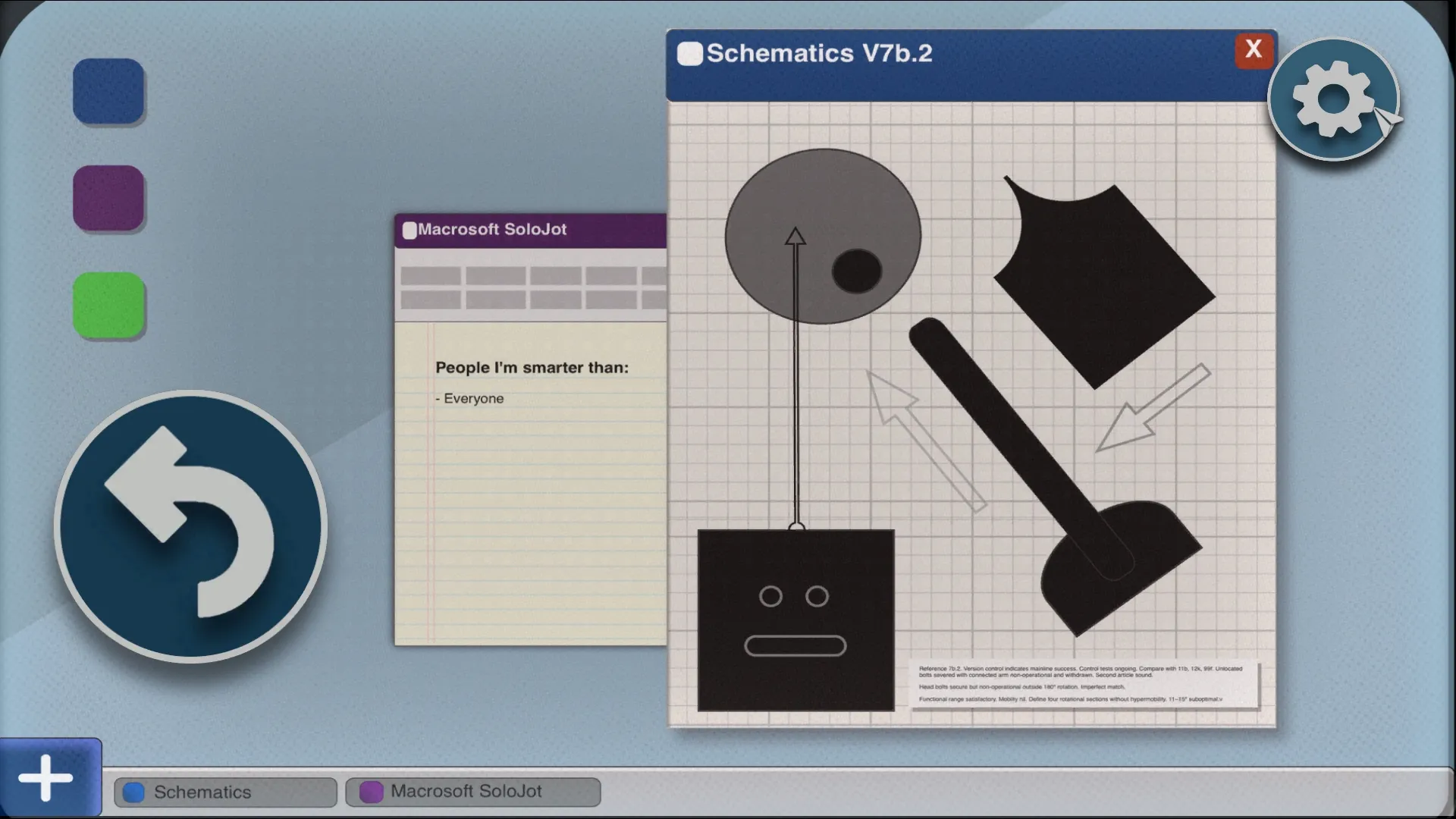Select the black torso shape in schematic
This screenshot has height=819, width=1456.
pyautogui.click(x=1103, y=284)
